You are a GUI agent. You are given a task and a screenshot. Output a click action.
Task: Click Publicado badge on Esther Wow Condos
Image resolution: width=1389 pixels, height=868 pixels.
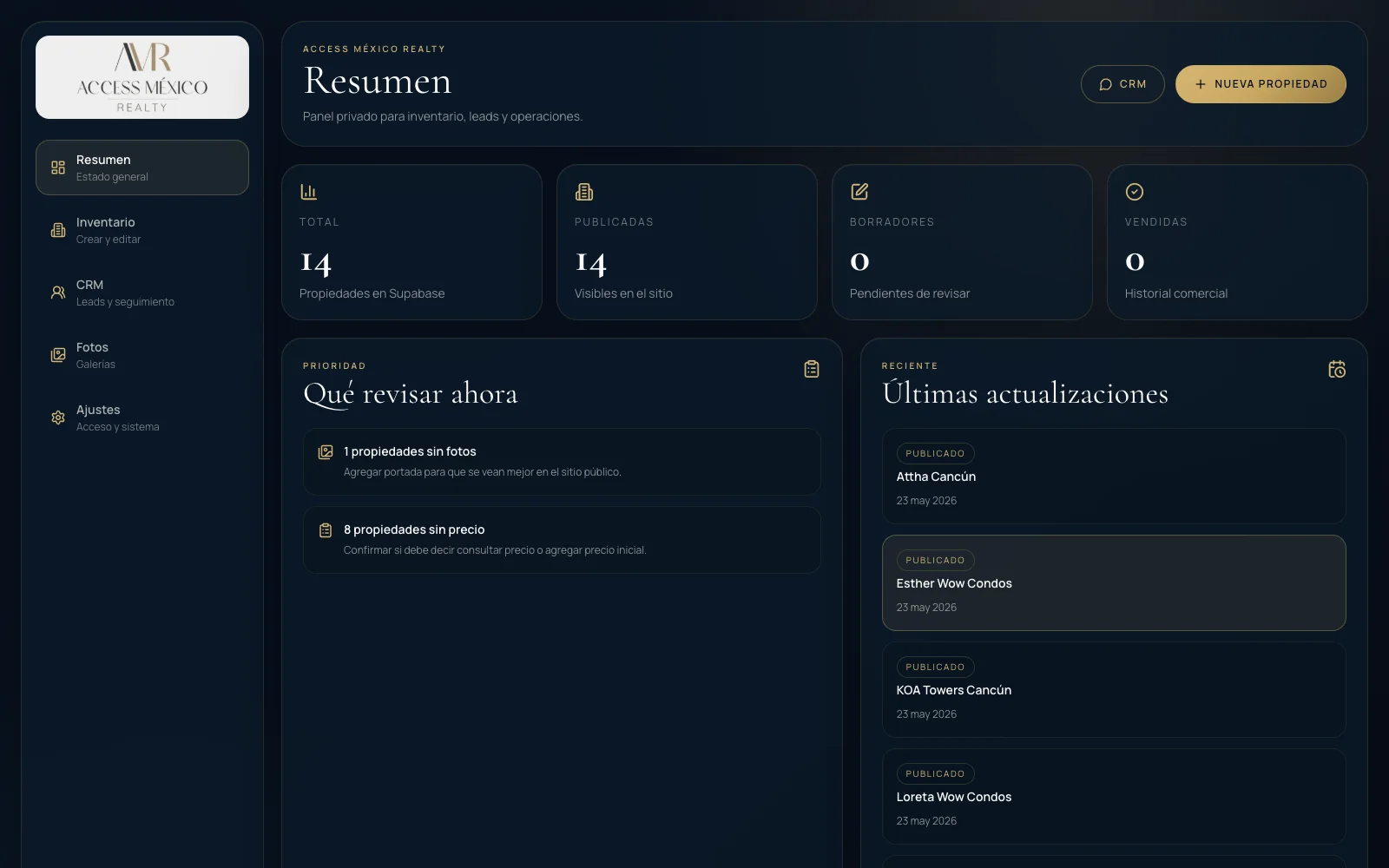[935, 560]
